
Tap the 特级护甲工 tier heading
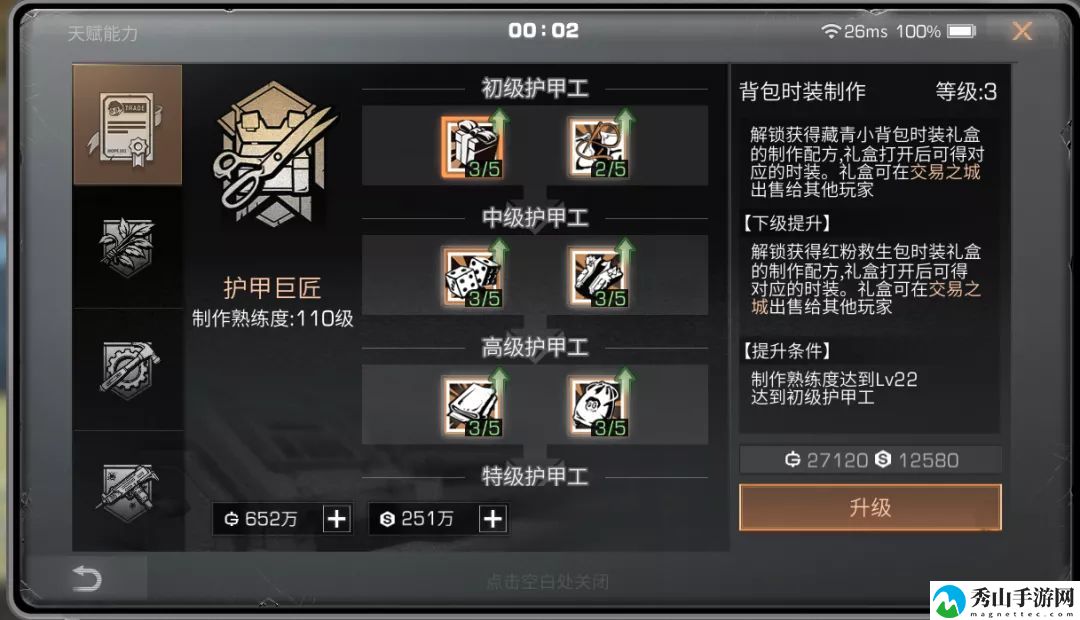[x=534, y=476]
